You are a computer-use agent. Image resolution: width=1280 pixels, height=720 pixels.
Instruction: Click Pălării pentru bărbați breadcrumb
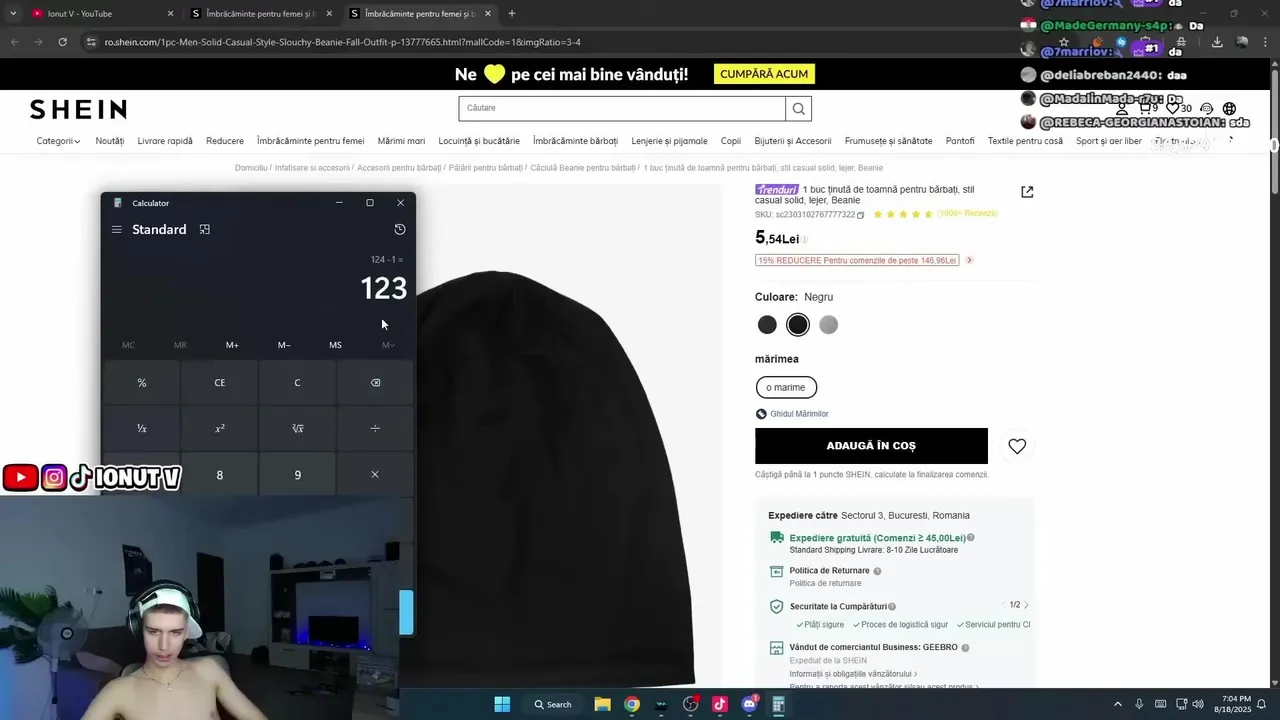coord(486,168)
